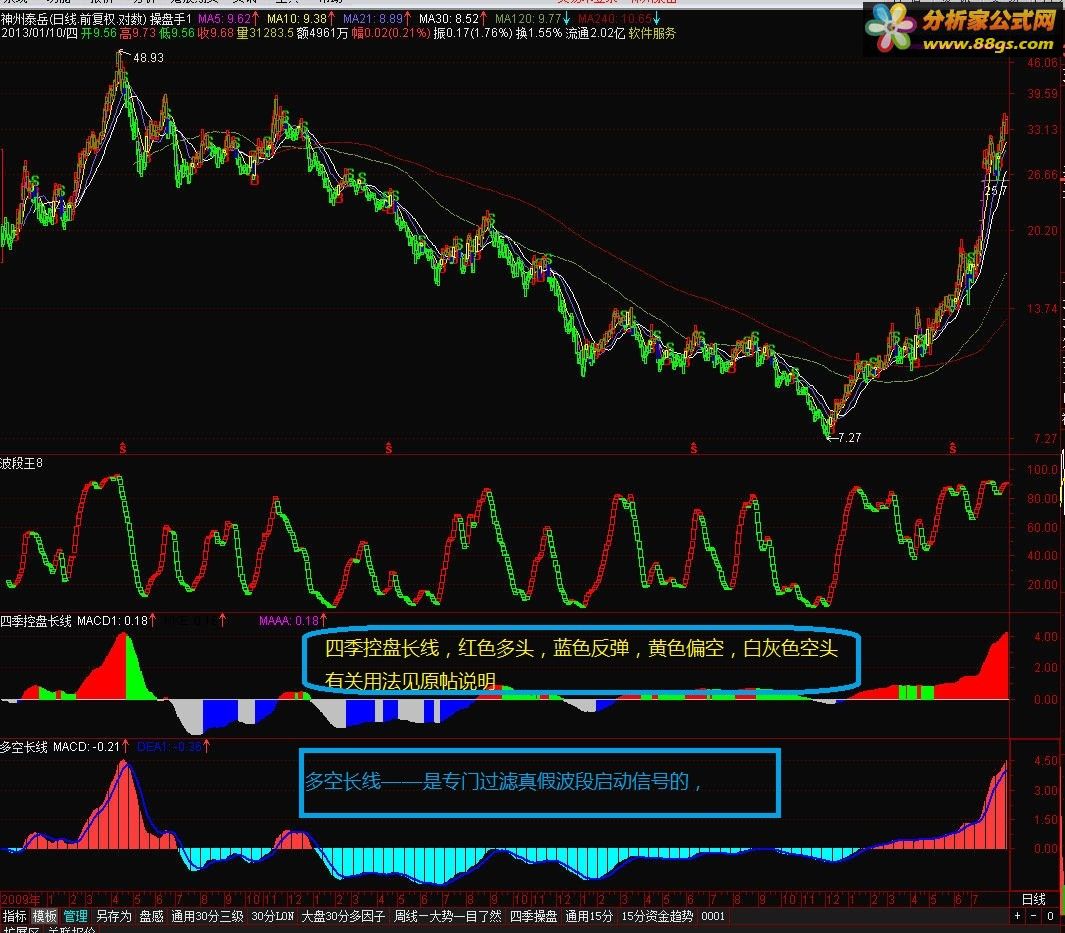Click the 100.0 axis value of 波段王8
Viewport: 1065px width, 933px height.
[1042, 469]
